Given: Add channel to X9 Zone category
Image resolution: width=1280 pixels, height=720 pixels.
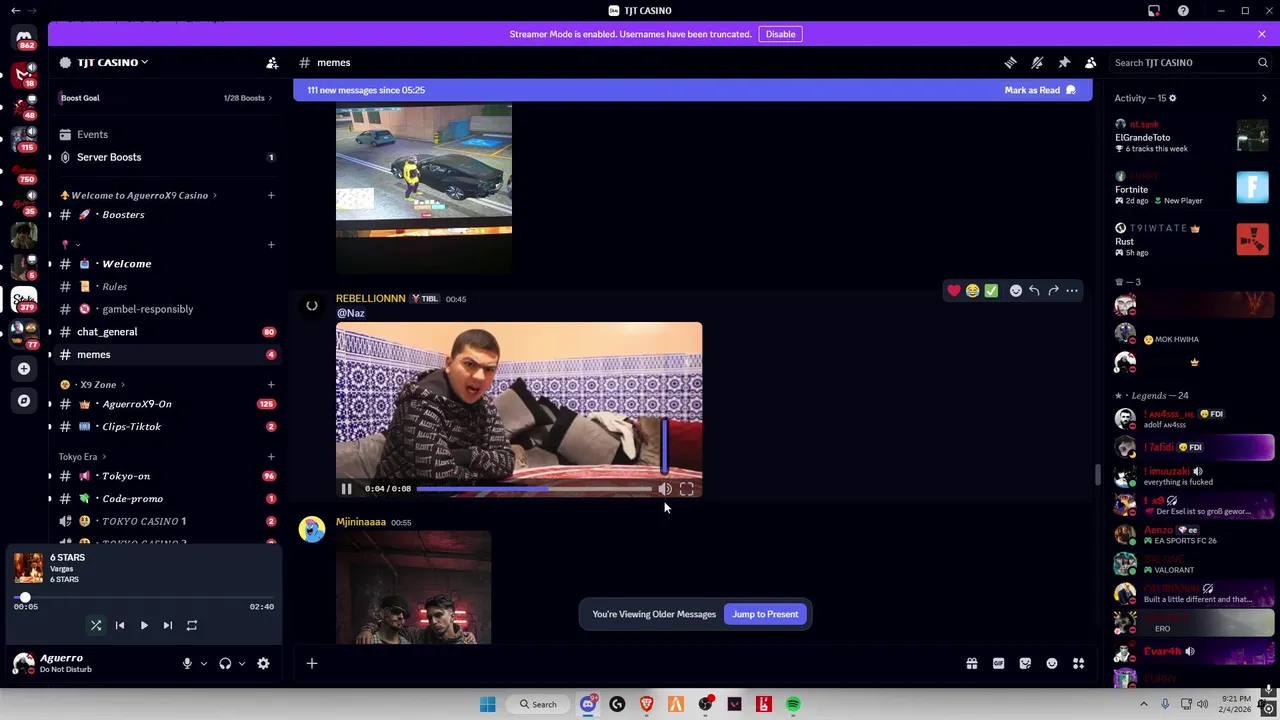Looking at the screenshot, I should pyautogui.click(x=270, y=385).
